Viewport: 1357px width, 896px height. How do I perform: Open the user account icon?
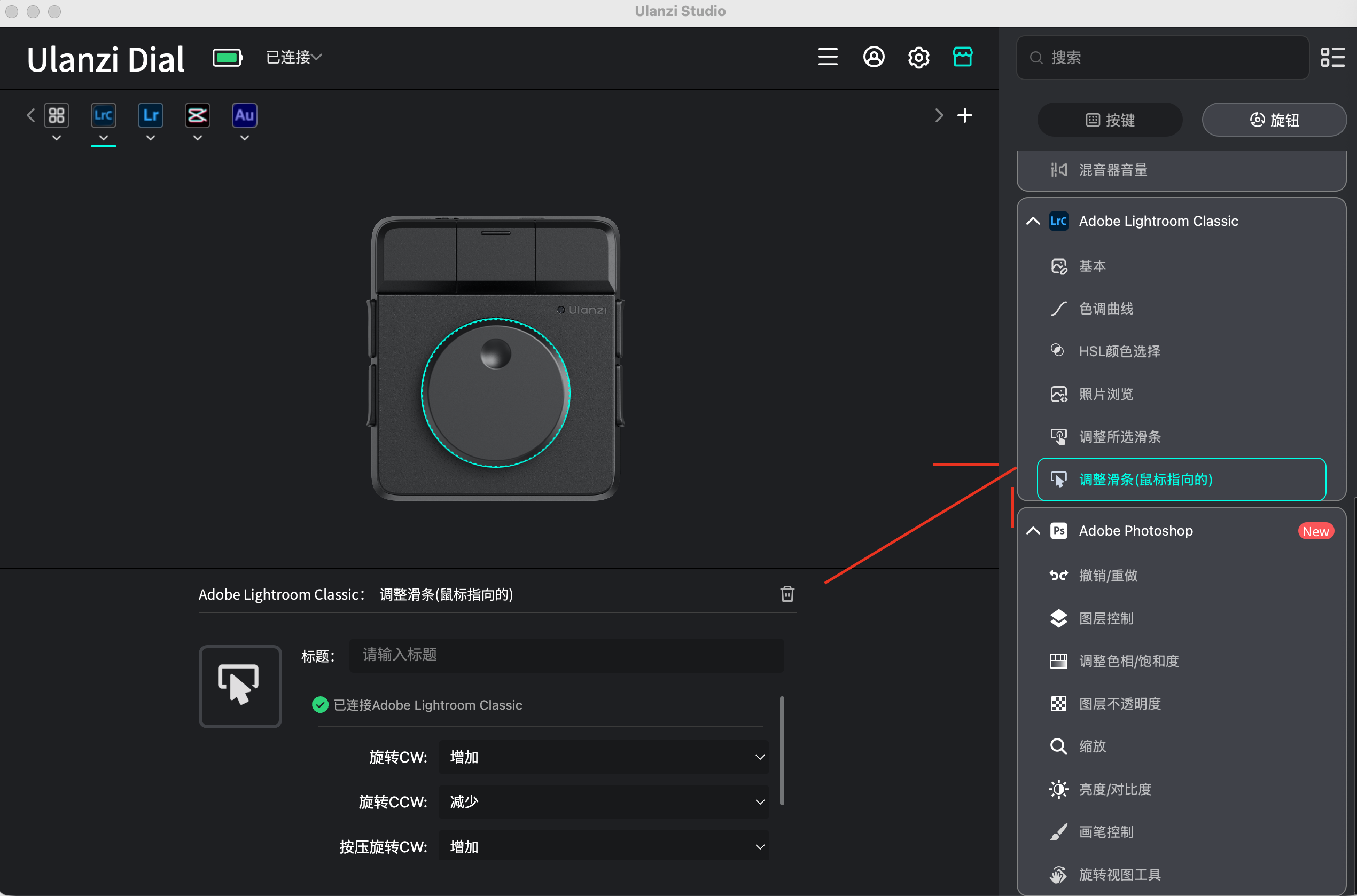pyautogui.click(x=874, y=57)
